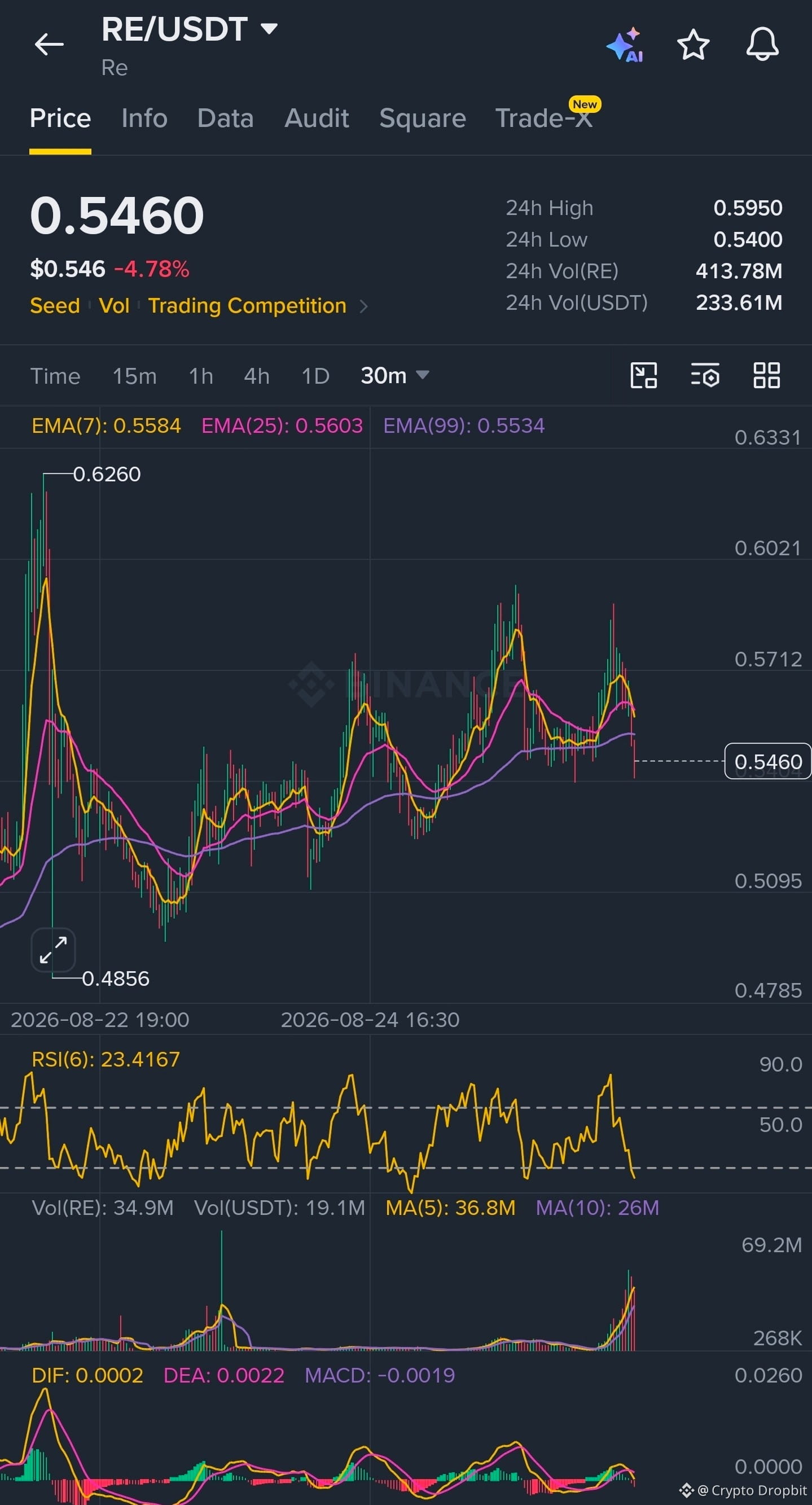Select the Time chart view
812x1505 pixels.
[x=55, y=376]
